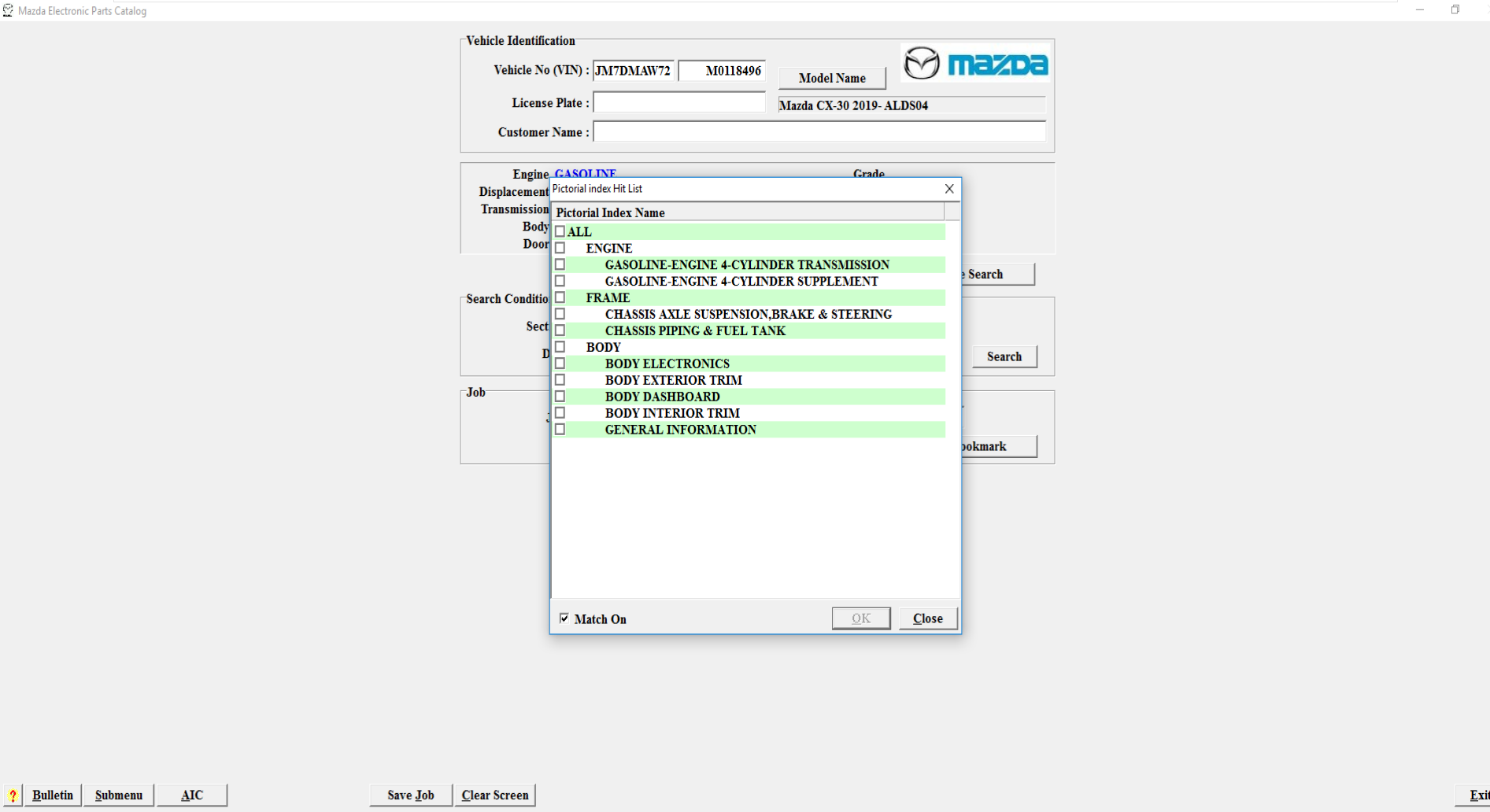Tick CHASSIS PIPING & FUEL TANK checkbox
This screenshot has height=812, width=1490.
point(560,330)
